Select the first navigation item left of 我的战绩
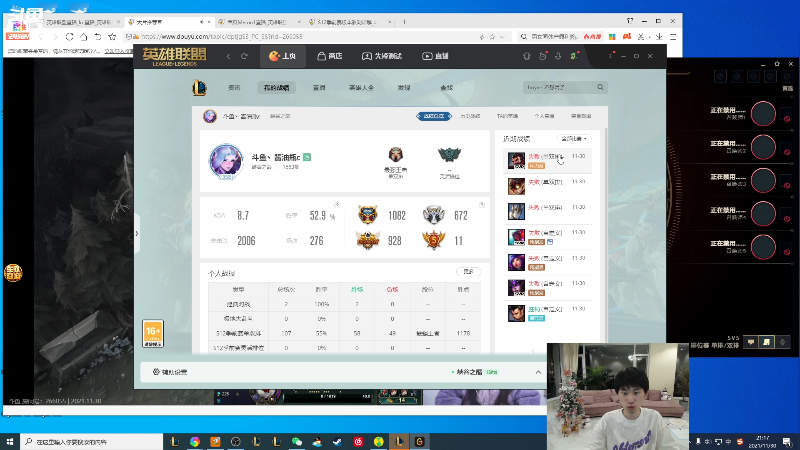800x450 pixels. pos(234,88)
